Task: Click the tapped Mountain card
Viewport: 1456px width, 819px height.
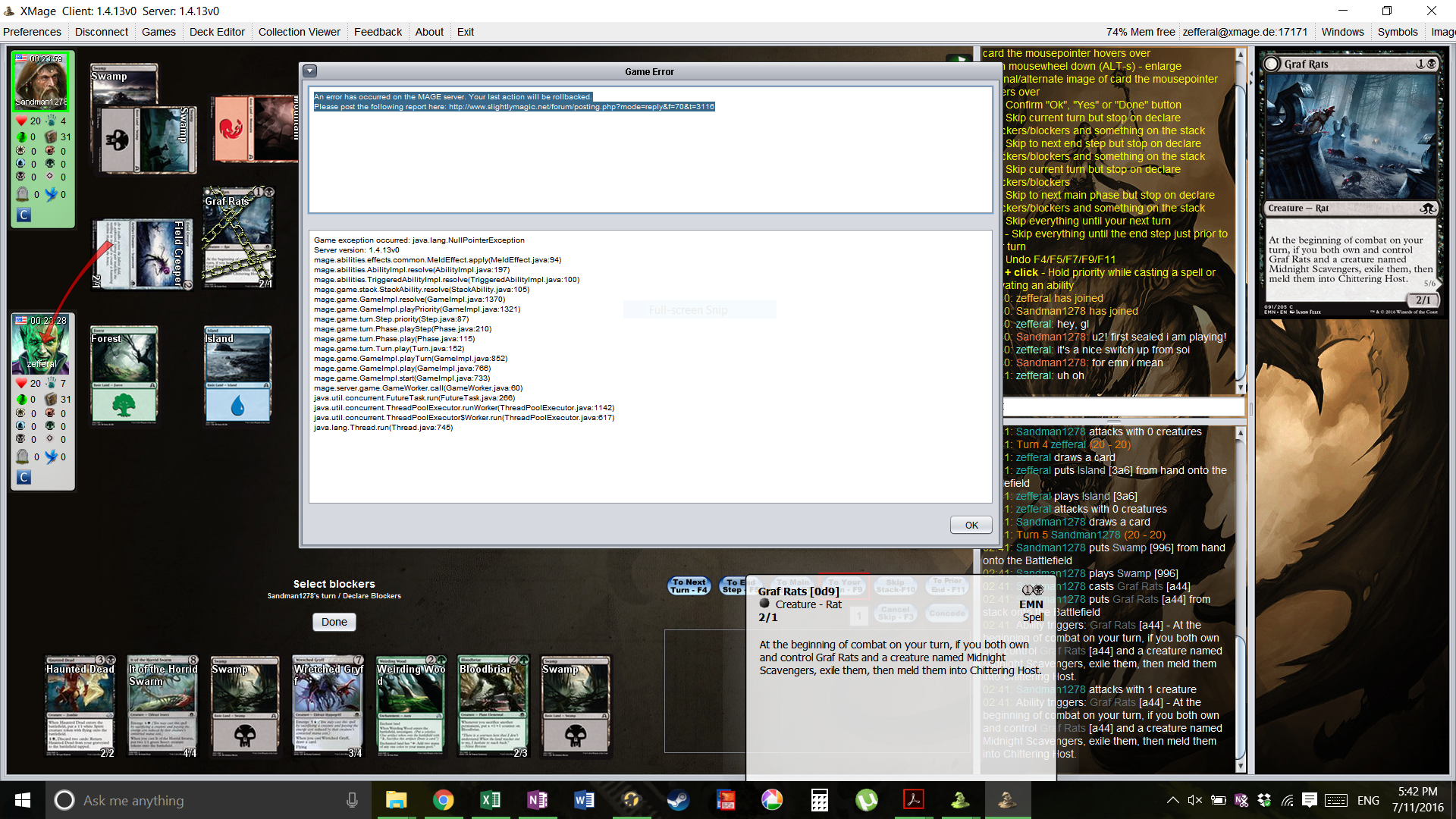Action: 256,128
